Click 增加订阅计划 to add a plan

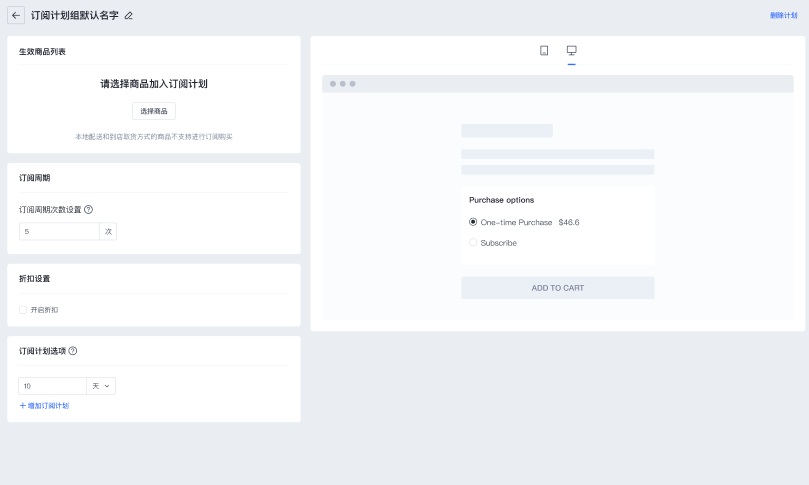point(44,406)
